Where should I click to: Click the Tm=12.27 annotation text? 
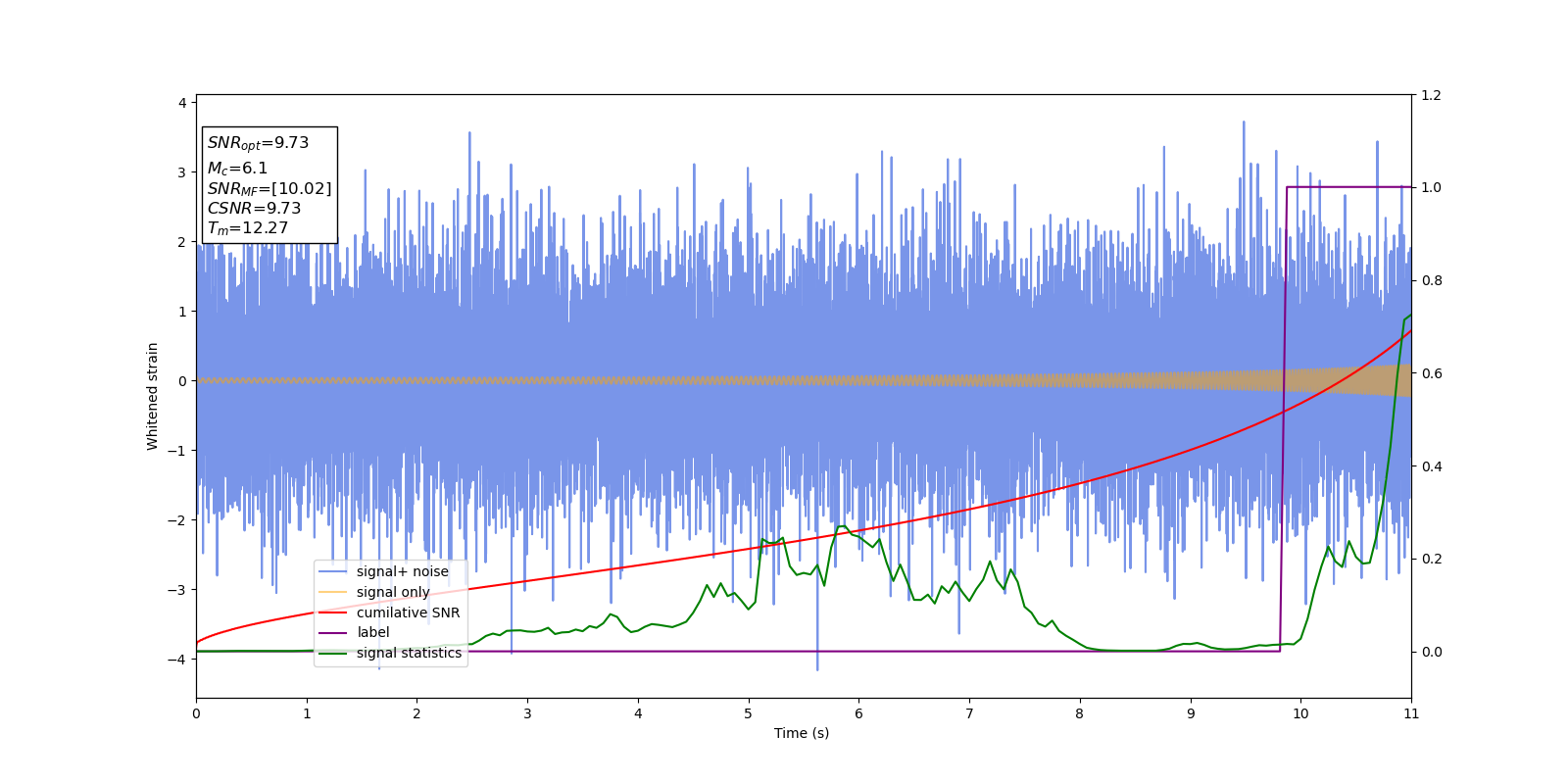[248, 228]
